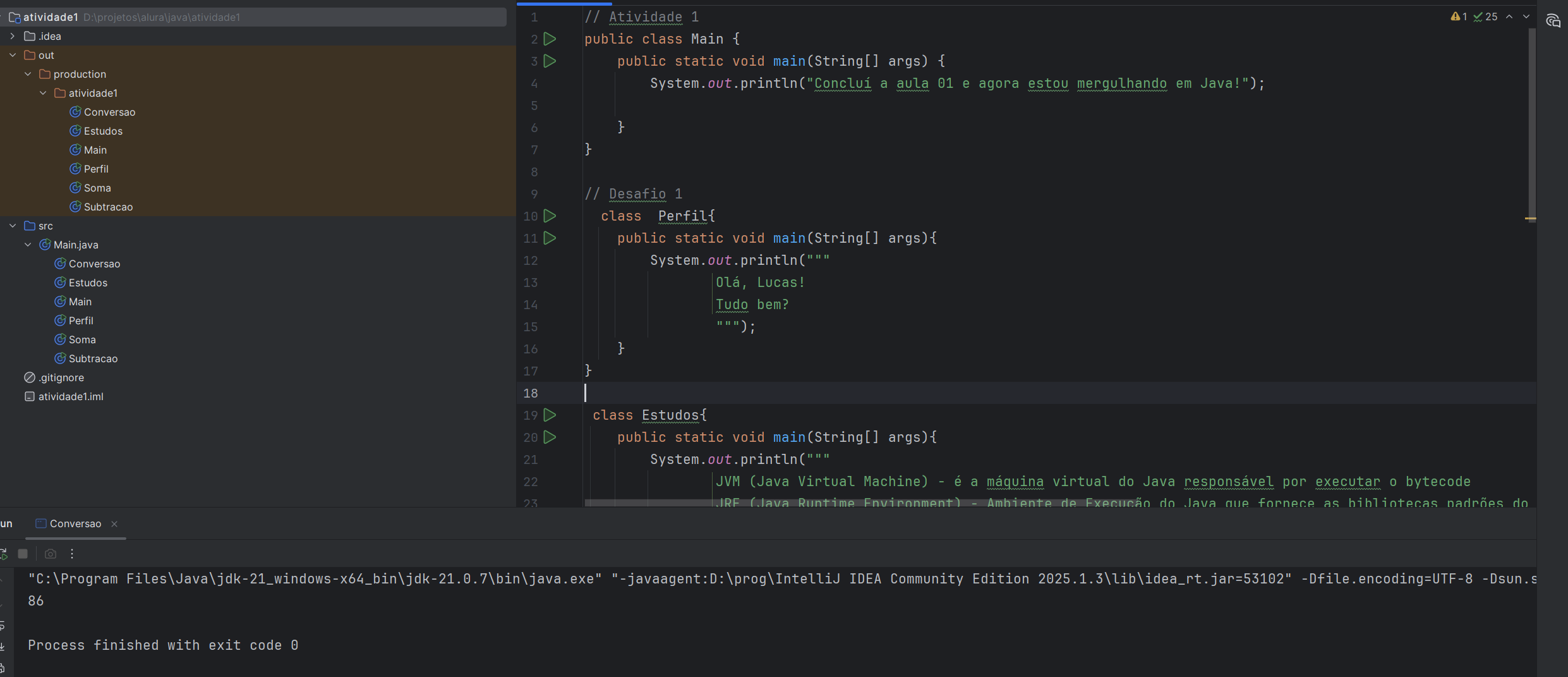
Task: Select the atividade1 project root
Action: (253, 17)
